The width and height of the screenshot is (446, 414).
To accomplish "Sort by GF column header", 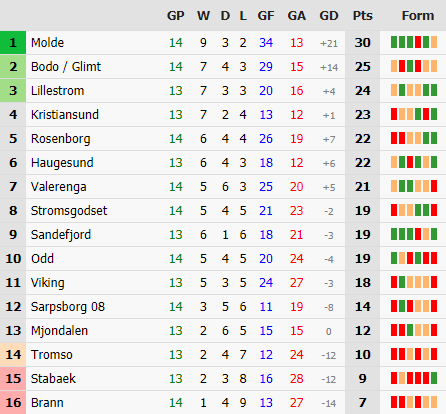I will [266, 16].
